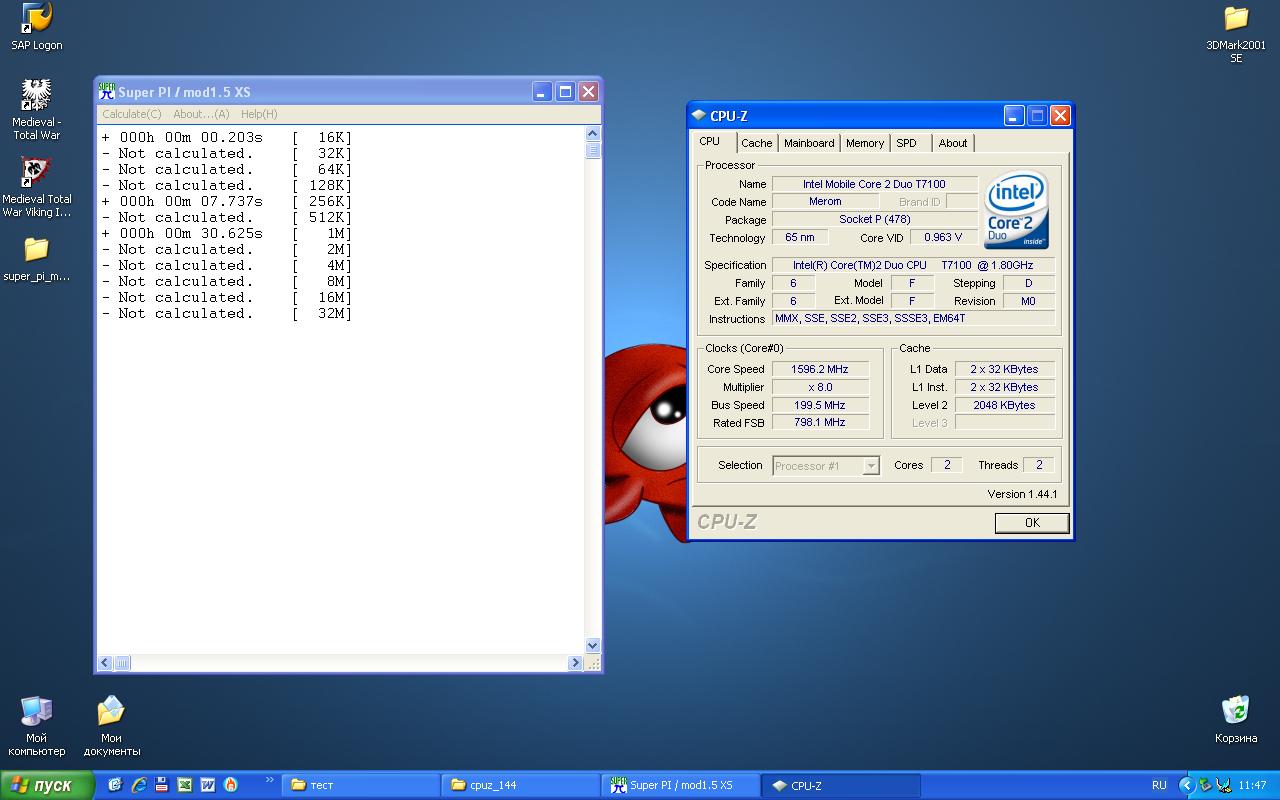This screenshot has width=1280, height=800.
Task: Click the taskbar clock showing 11:47
Action: pos(1252,785)
